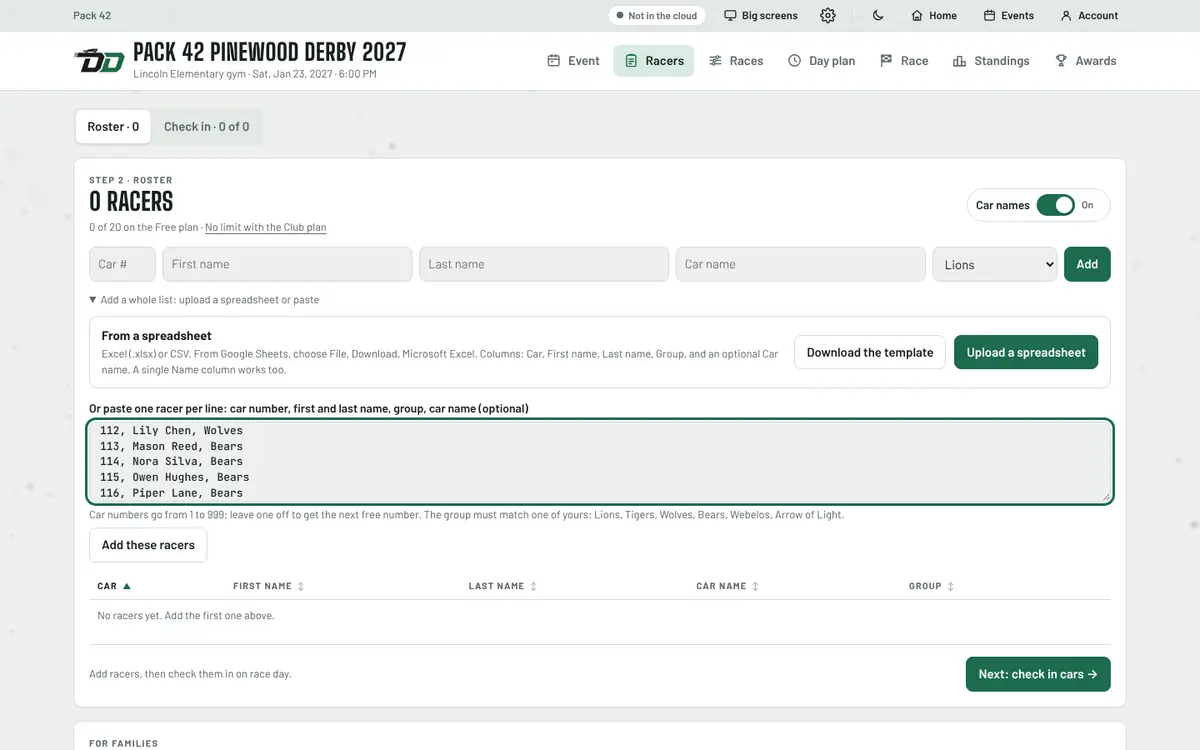Sort by Group column
Viewport: 1200px width, 750px height.
(x=931, y=586)
